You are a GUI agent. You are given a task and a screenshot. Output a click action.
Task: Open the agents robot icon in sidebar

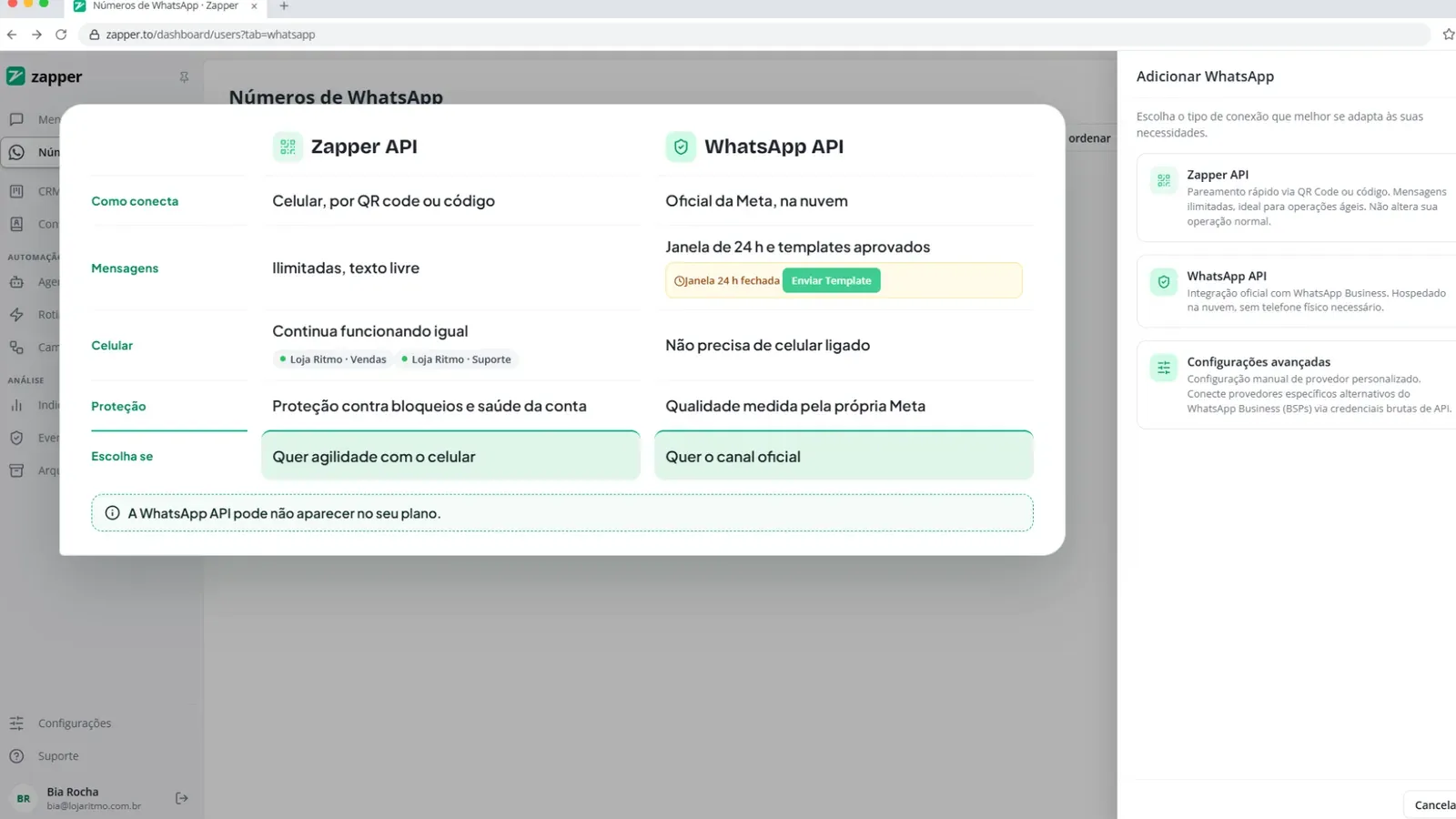pos(16,282)
